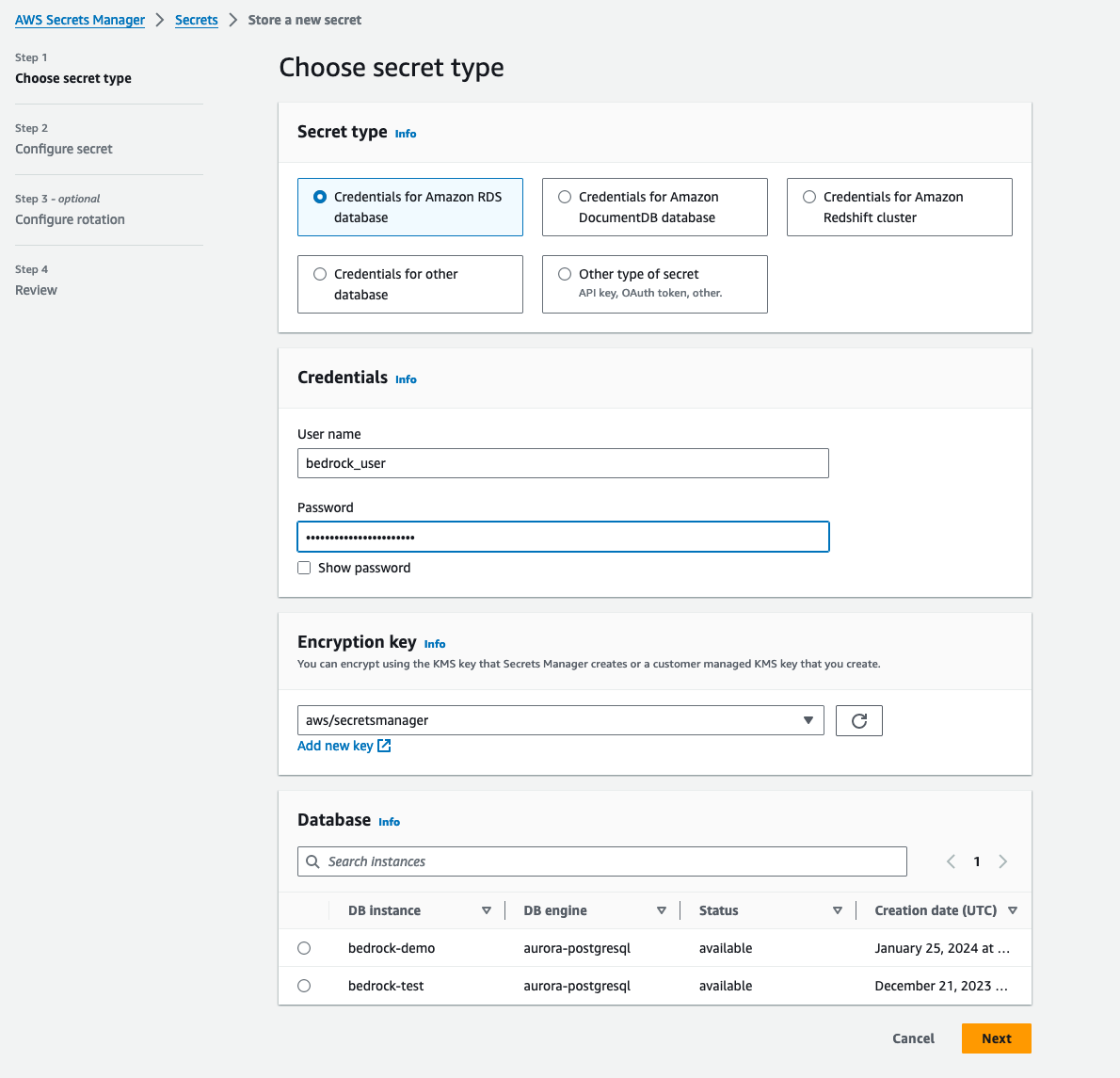
Task: Open Info link next to Encryption key
Action: (x=434, y=644)
